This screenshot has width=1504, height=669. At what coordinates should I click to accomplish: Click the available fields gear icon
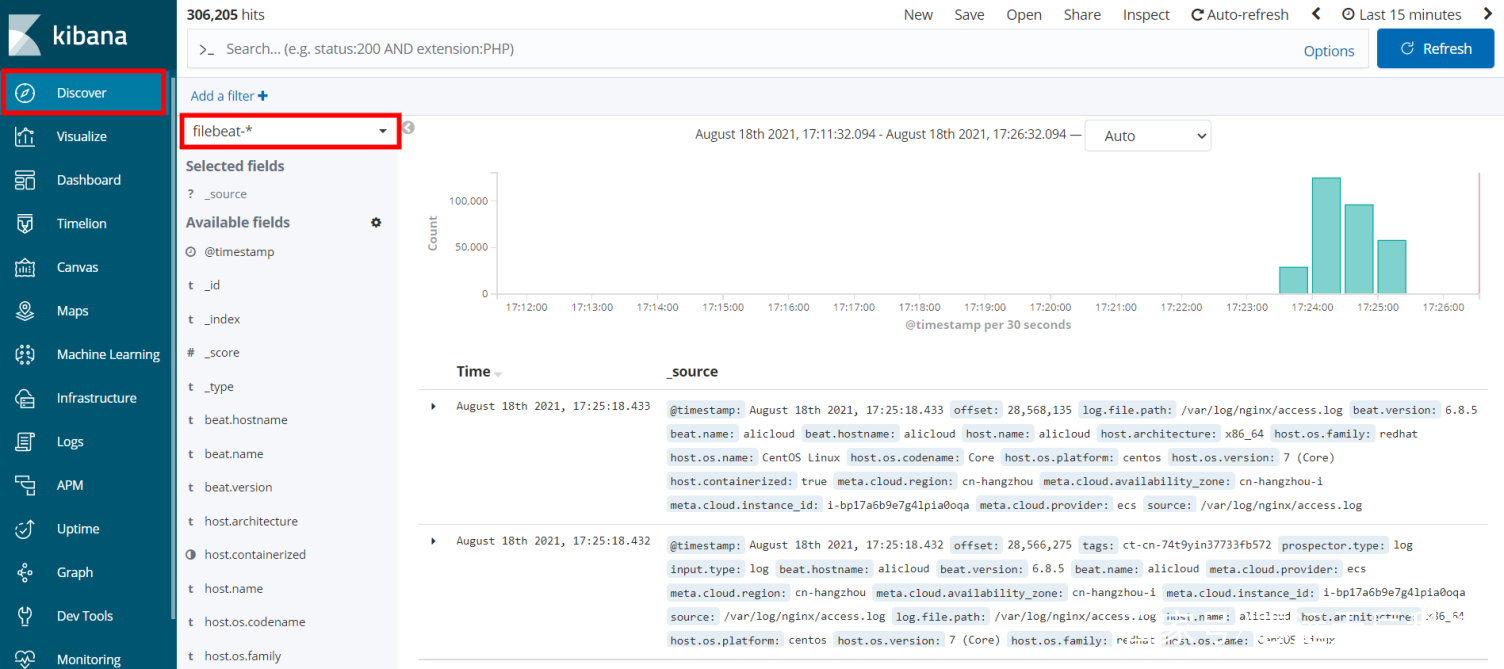pyautogui.click(x=376, y=222)
